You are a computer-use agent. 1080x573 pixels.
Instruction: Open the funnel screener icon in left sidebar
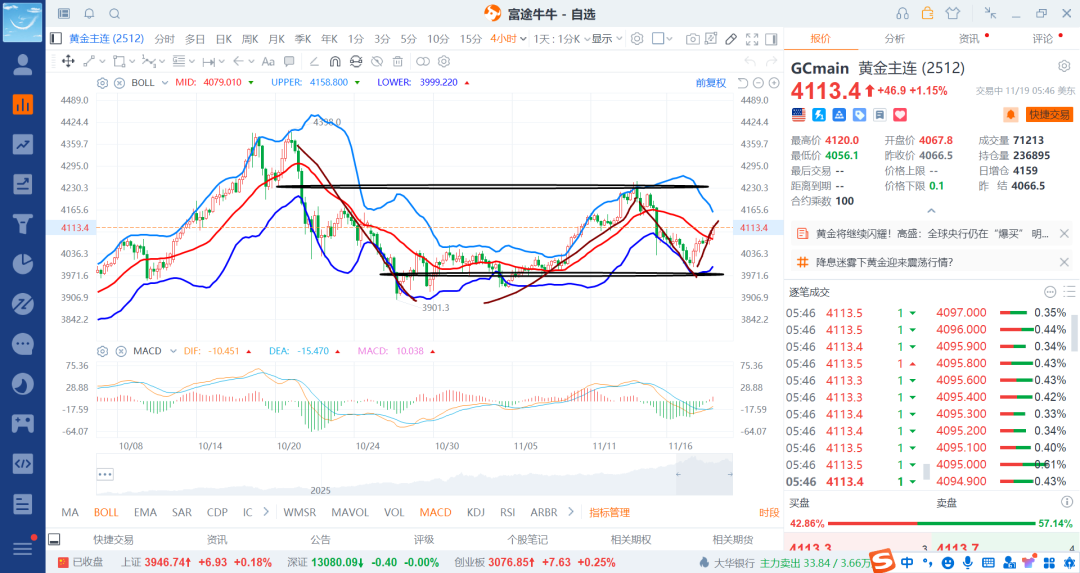(23, 224)
